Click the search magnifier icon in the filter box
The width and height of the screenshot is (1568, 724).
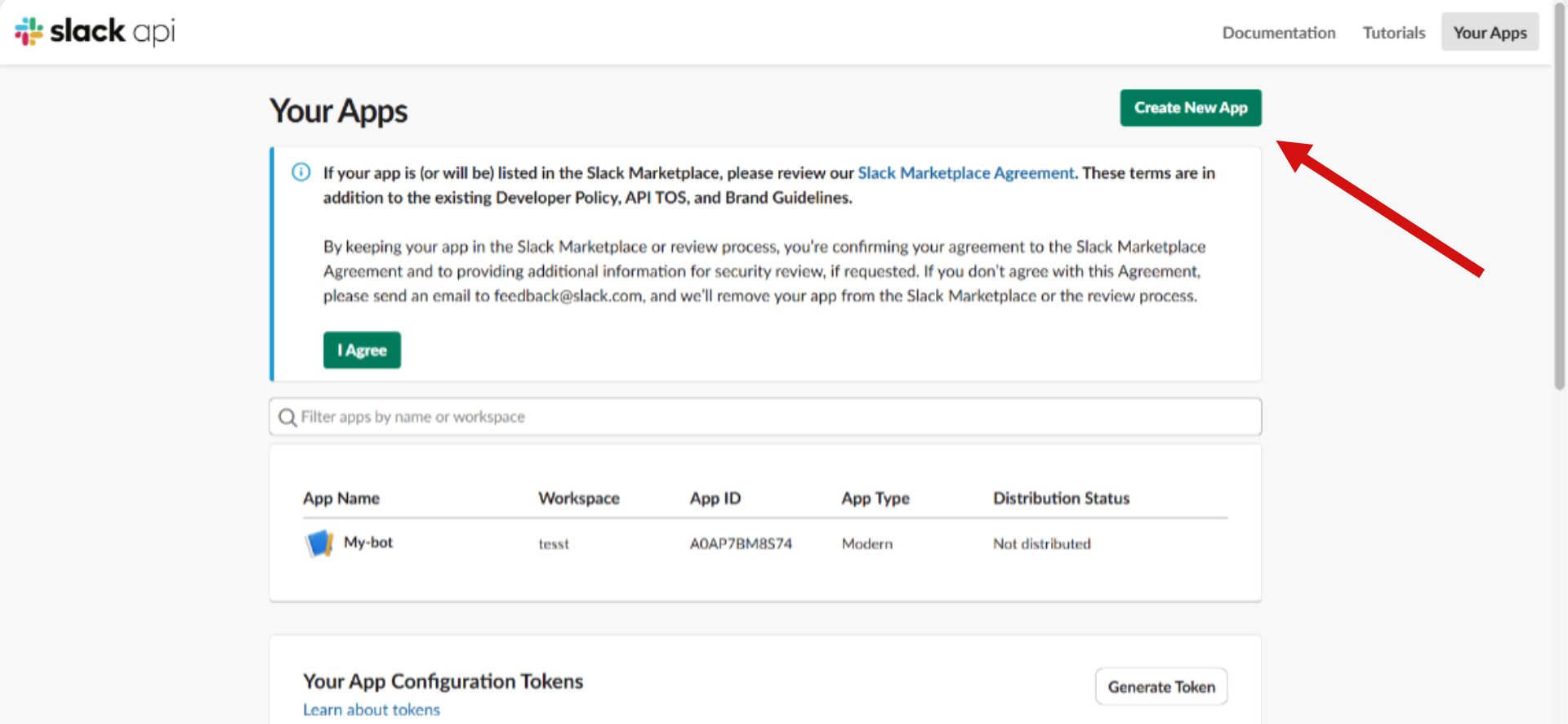click(x=287, y=418)
